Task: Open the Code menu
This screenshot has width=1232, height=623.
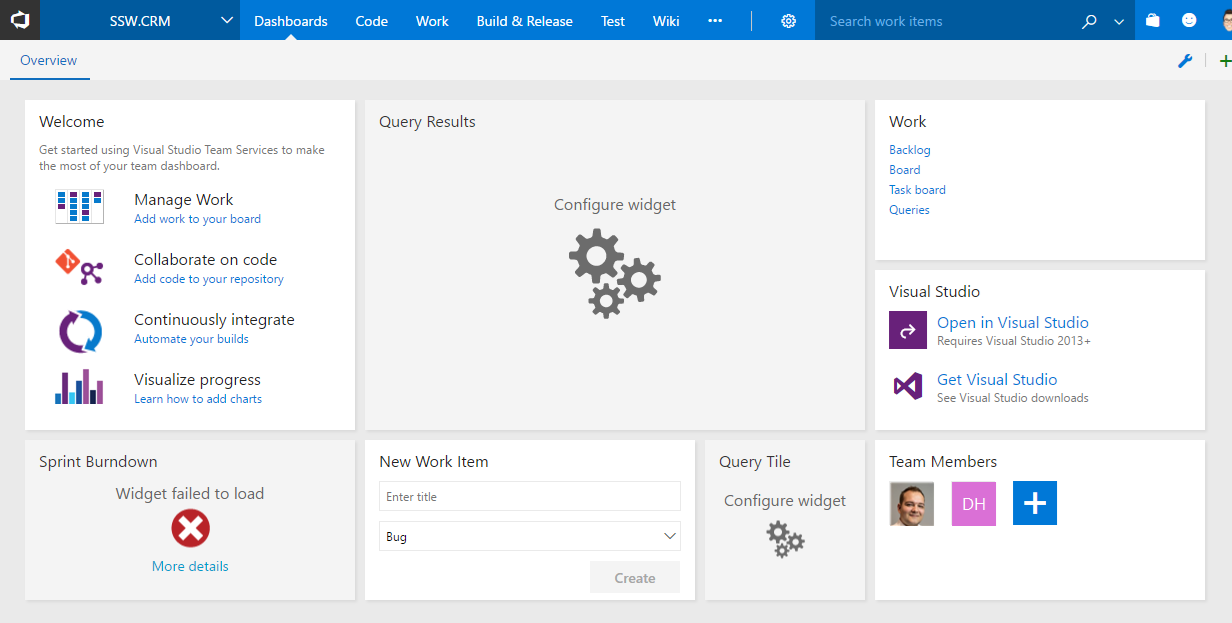Action: click(371, 21)
